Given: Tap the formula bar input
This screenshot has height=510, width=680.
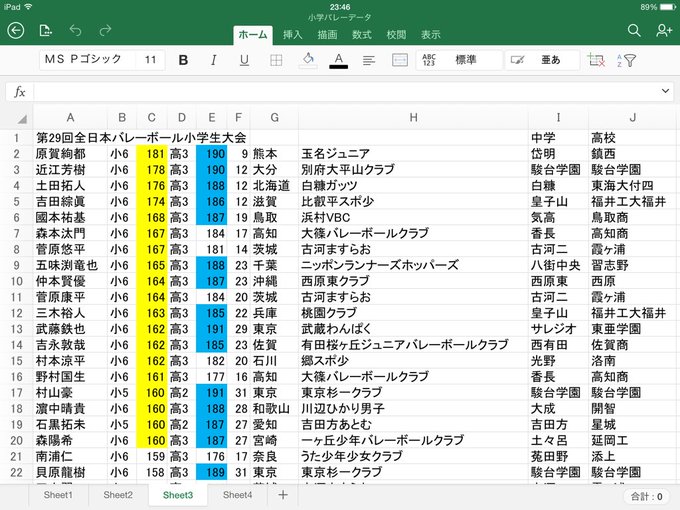Looking at the screenshot, I should click(x=346, y=92).
